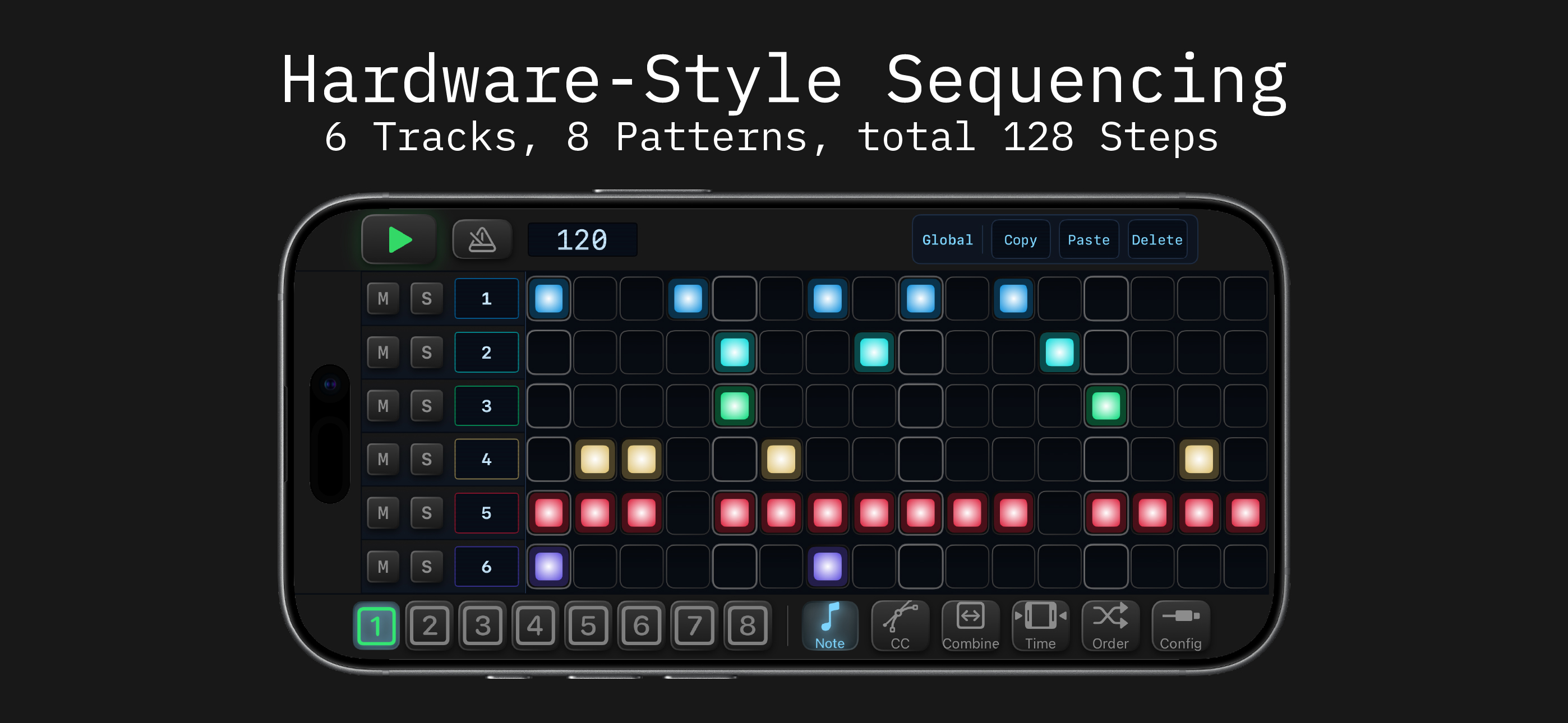
Task: Open the CC automation mode
Action: (x=900, y=625)
